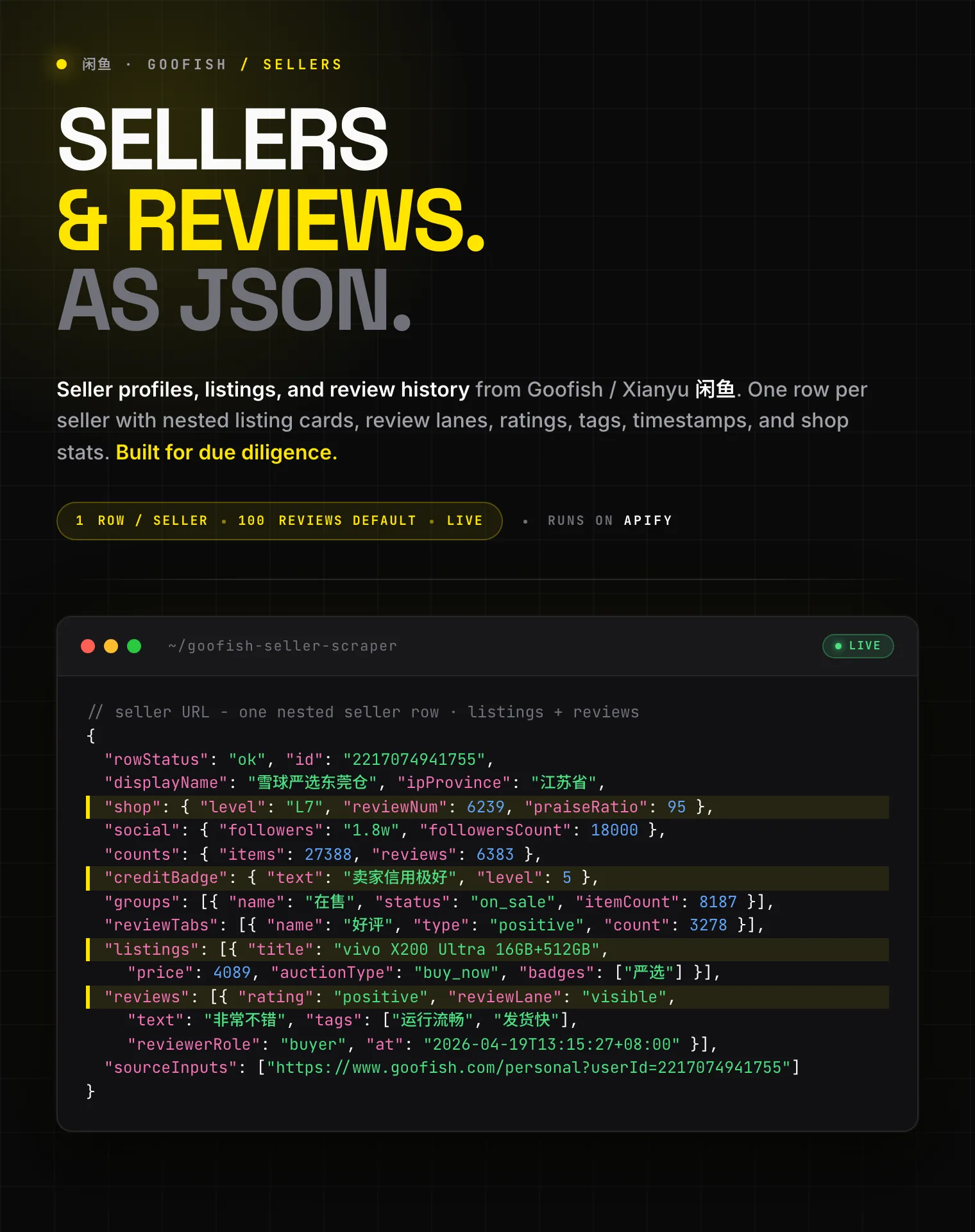Viewport: 975px width, 1232px height.
Task: Click the 闲鱼 text in the top breadcrumb
Action: (x=97, y=64)
